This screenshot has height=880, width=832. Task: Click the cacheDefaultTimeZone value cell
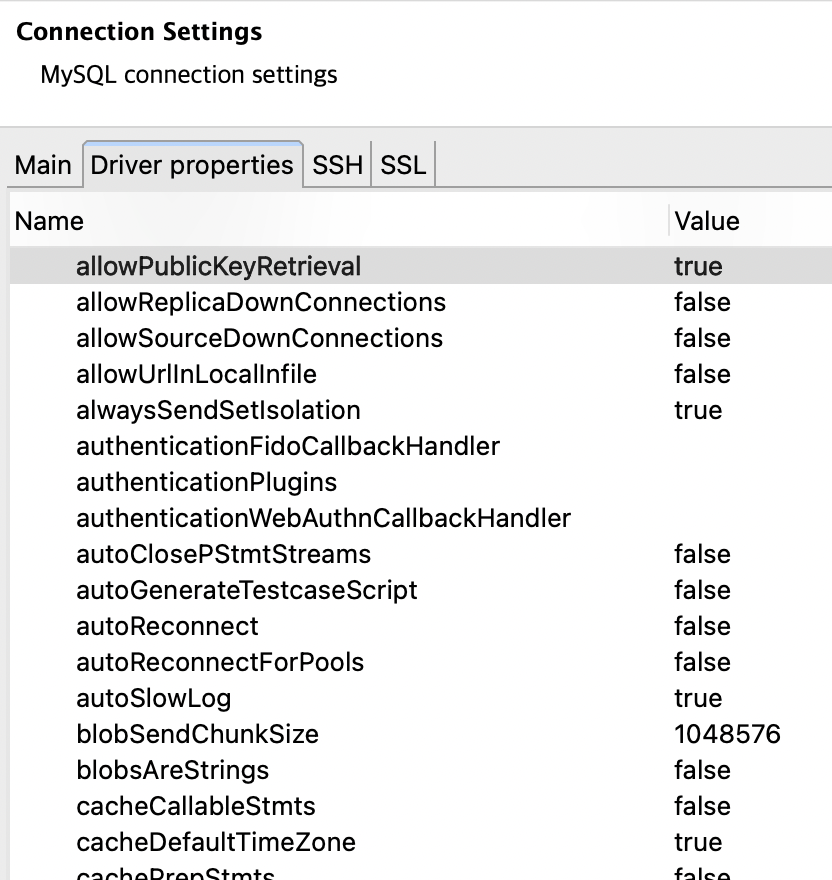pos(698,842)
